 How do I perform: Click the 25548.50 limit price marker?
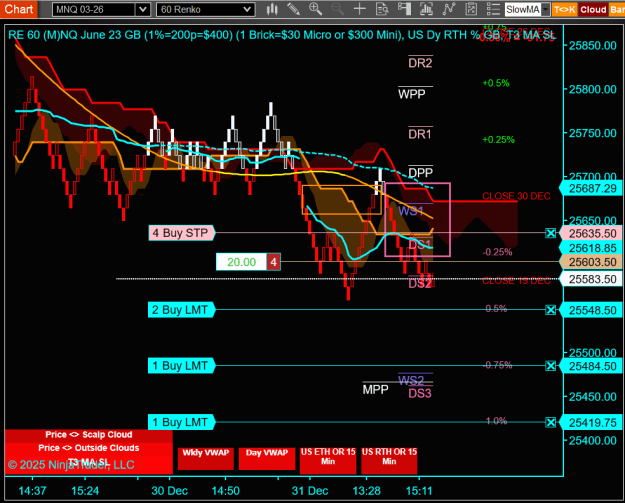591,310
